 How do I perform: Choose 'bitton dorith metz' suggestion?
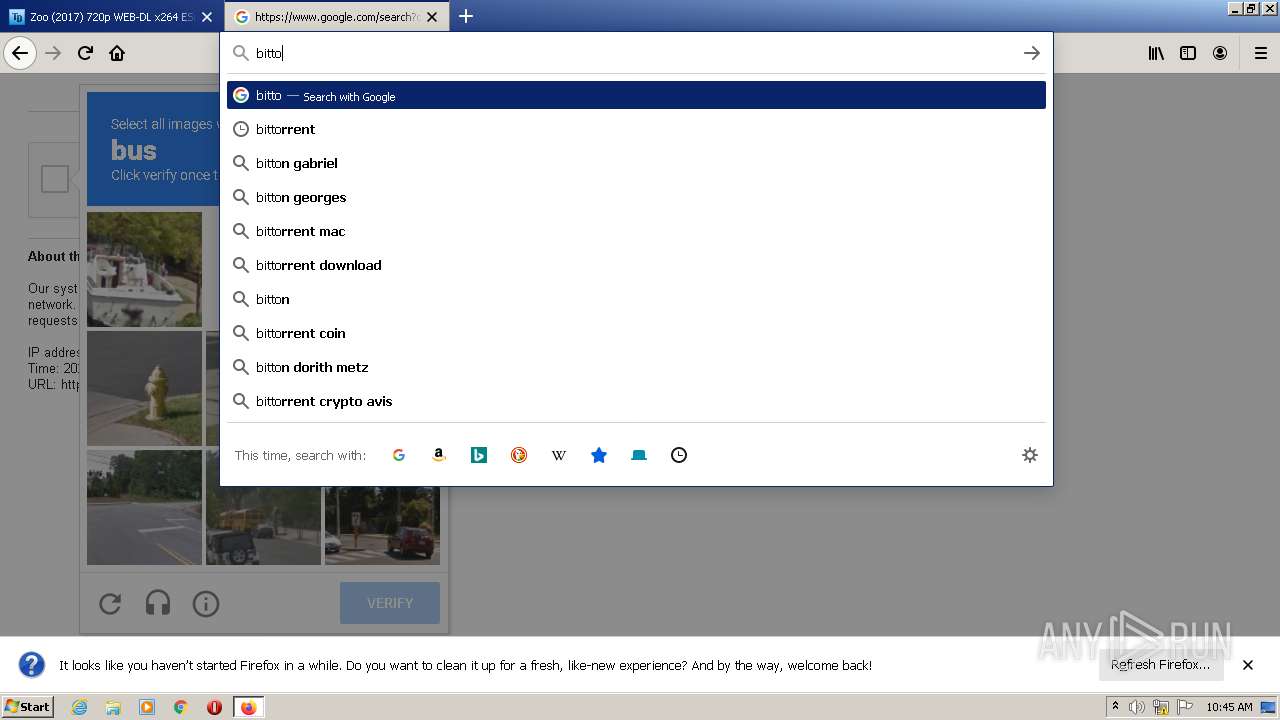tap(636, 367)
